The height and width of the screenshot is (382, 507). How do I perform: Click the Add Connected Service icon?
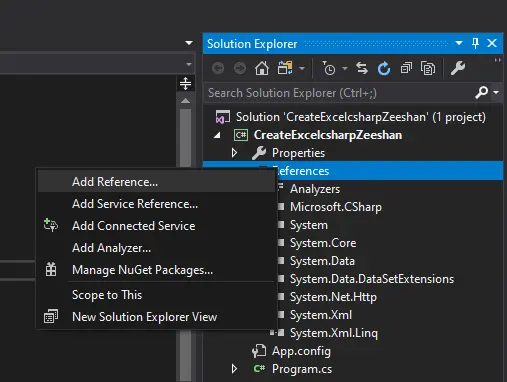[51, 225]
